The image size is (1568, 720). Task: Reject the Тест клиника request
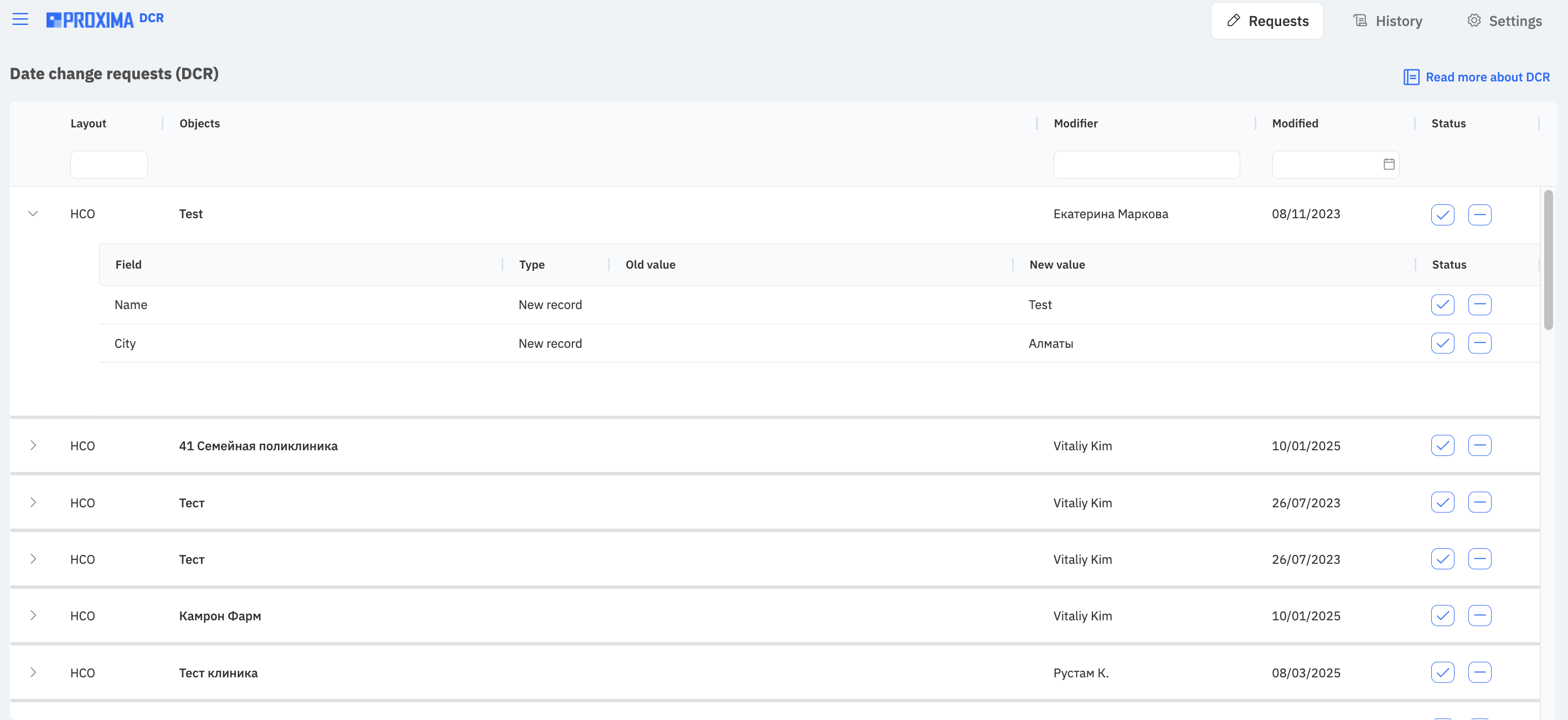coord(1479,672)
